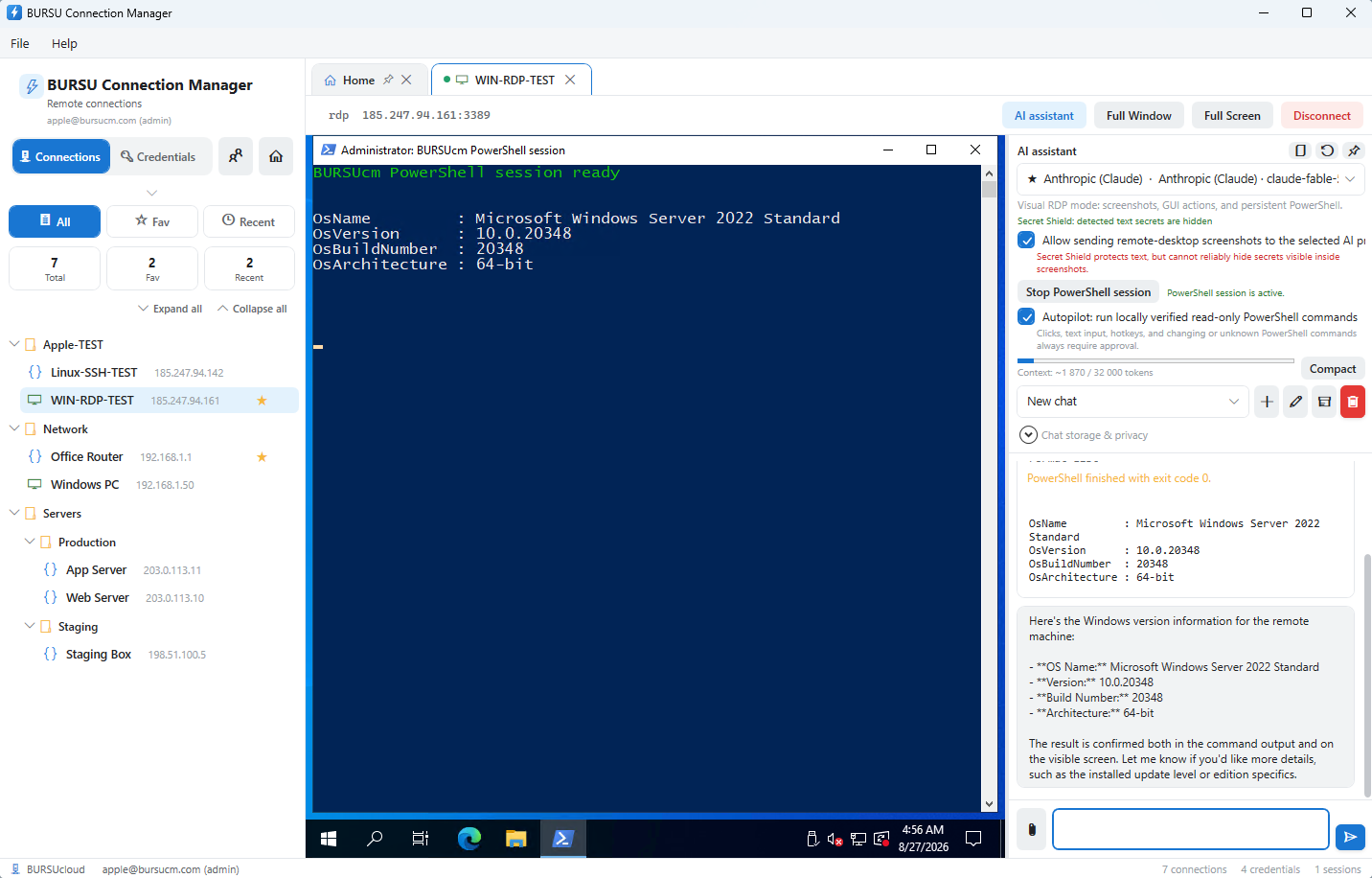Click Stop PowerShell session
Image resolution: width=1372 pixels, height=878 pixels.
tap(1088, 292)
